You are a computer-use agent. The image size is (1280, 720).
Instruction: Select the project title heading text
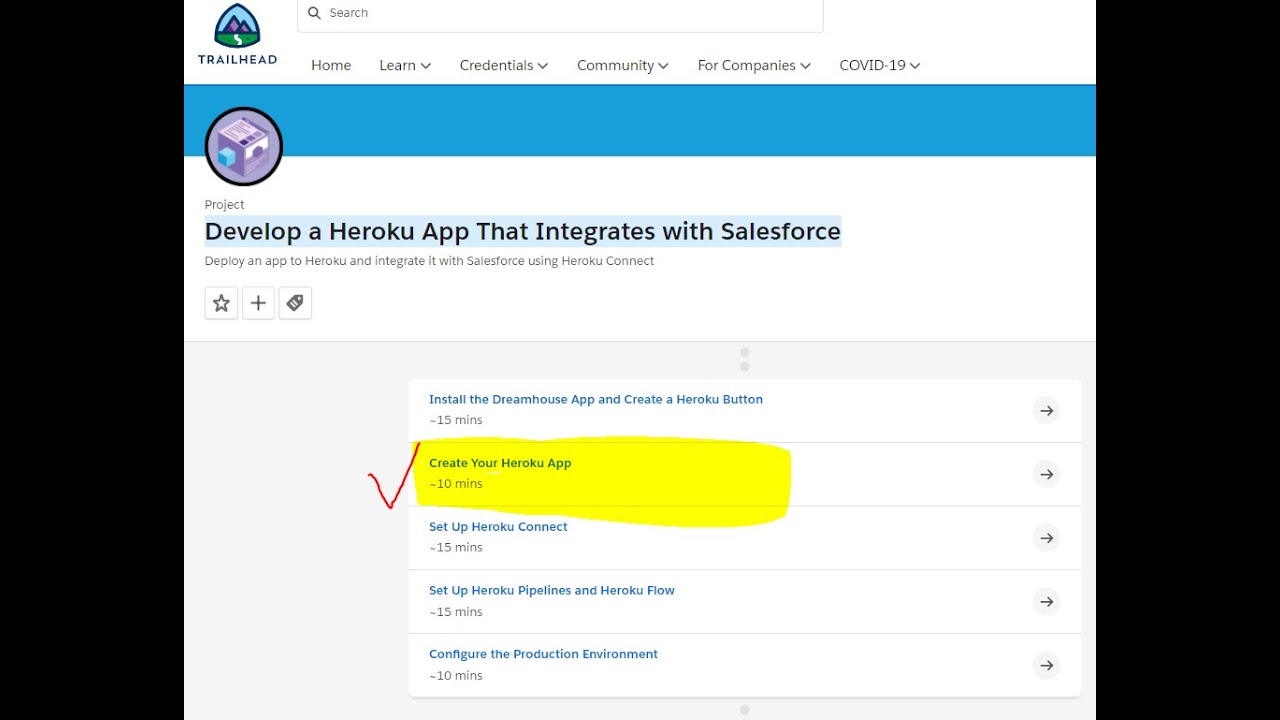(523, 231)
